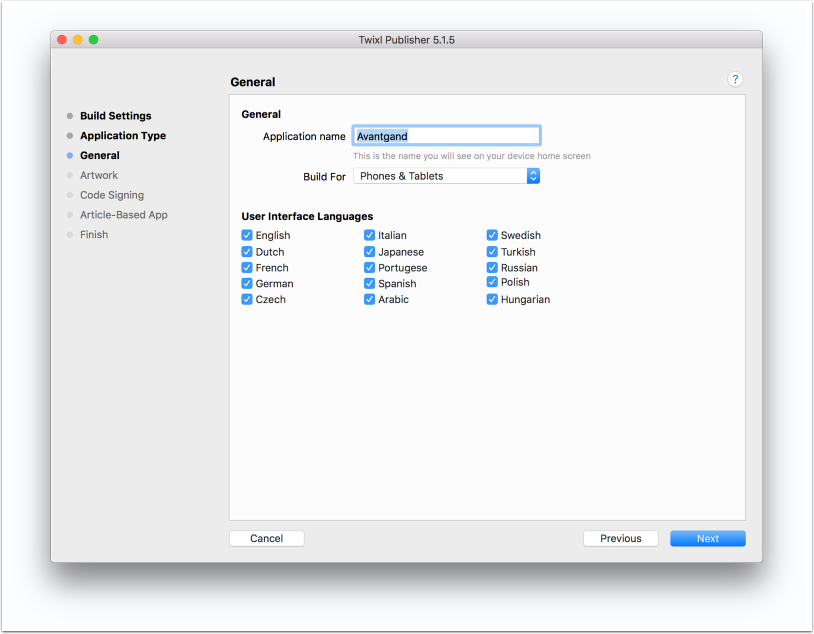Select the Article-Based App step
The image size is (814, 634).
124,215
